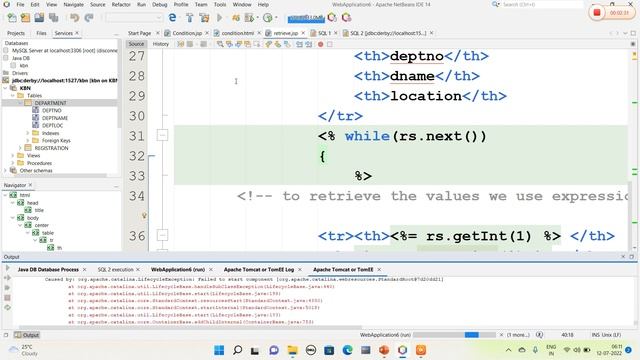
Task: Click the Search input field at top right
Action: (x=542, y=4)
